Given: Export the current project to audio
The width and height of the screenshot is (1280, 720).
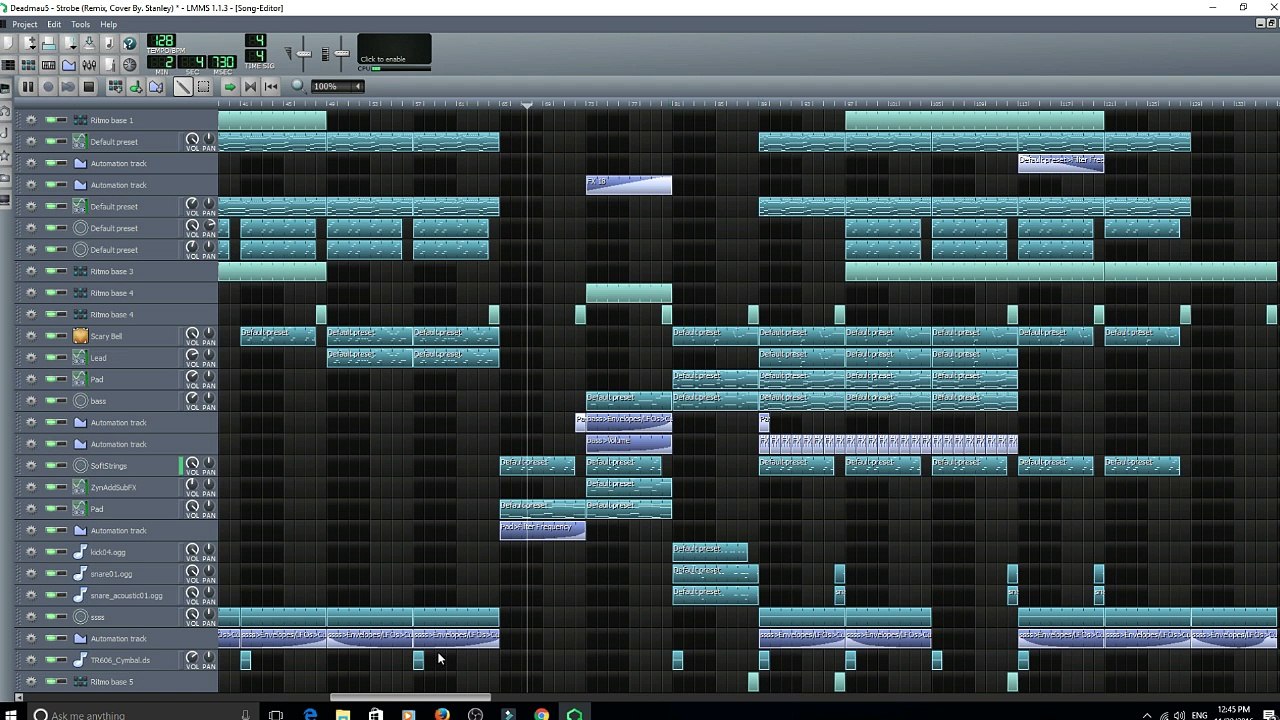Looking at the screenshot, I should [109, 43].
